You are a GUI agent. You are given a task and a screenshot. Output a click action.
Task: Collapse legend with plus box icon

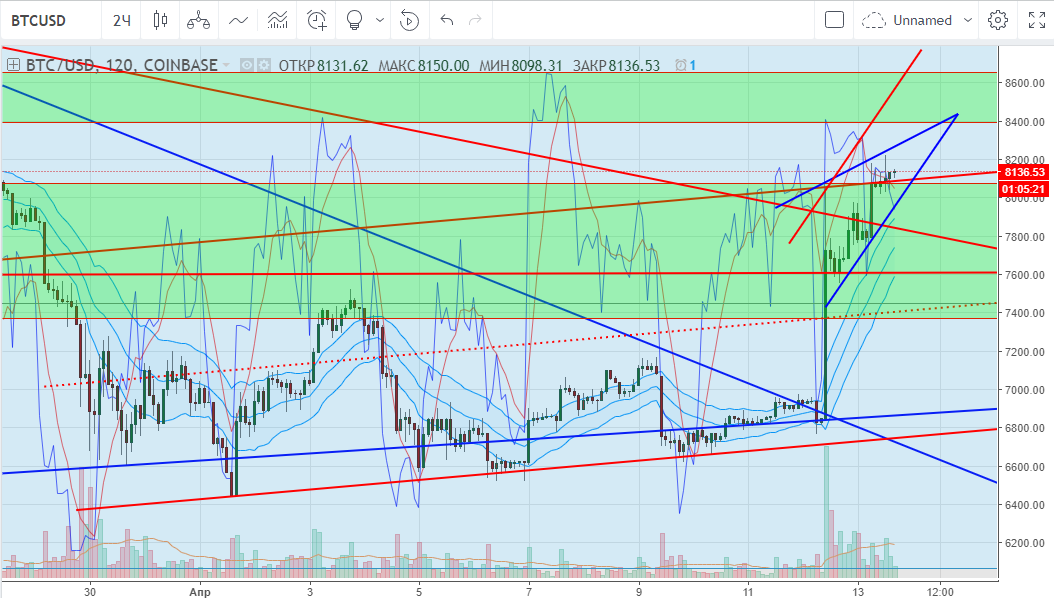[13, 65]
